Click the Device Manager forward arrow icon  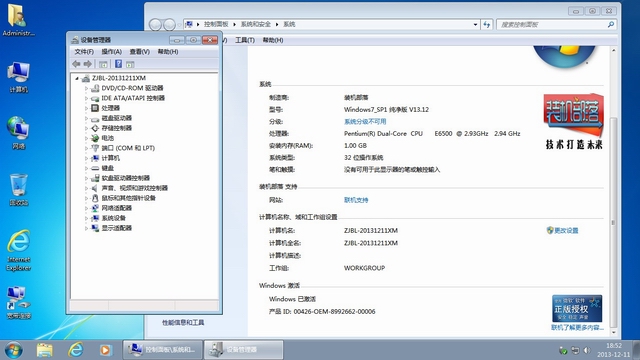[88, 64]
